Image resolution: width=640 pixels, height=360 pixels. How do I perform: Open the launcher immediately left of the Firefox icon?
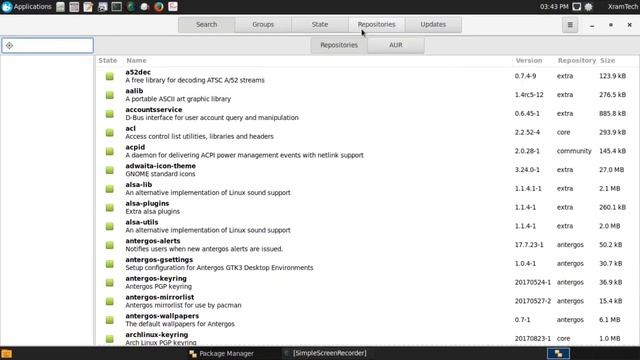(x=144, y=7)
